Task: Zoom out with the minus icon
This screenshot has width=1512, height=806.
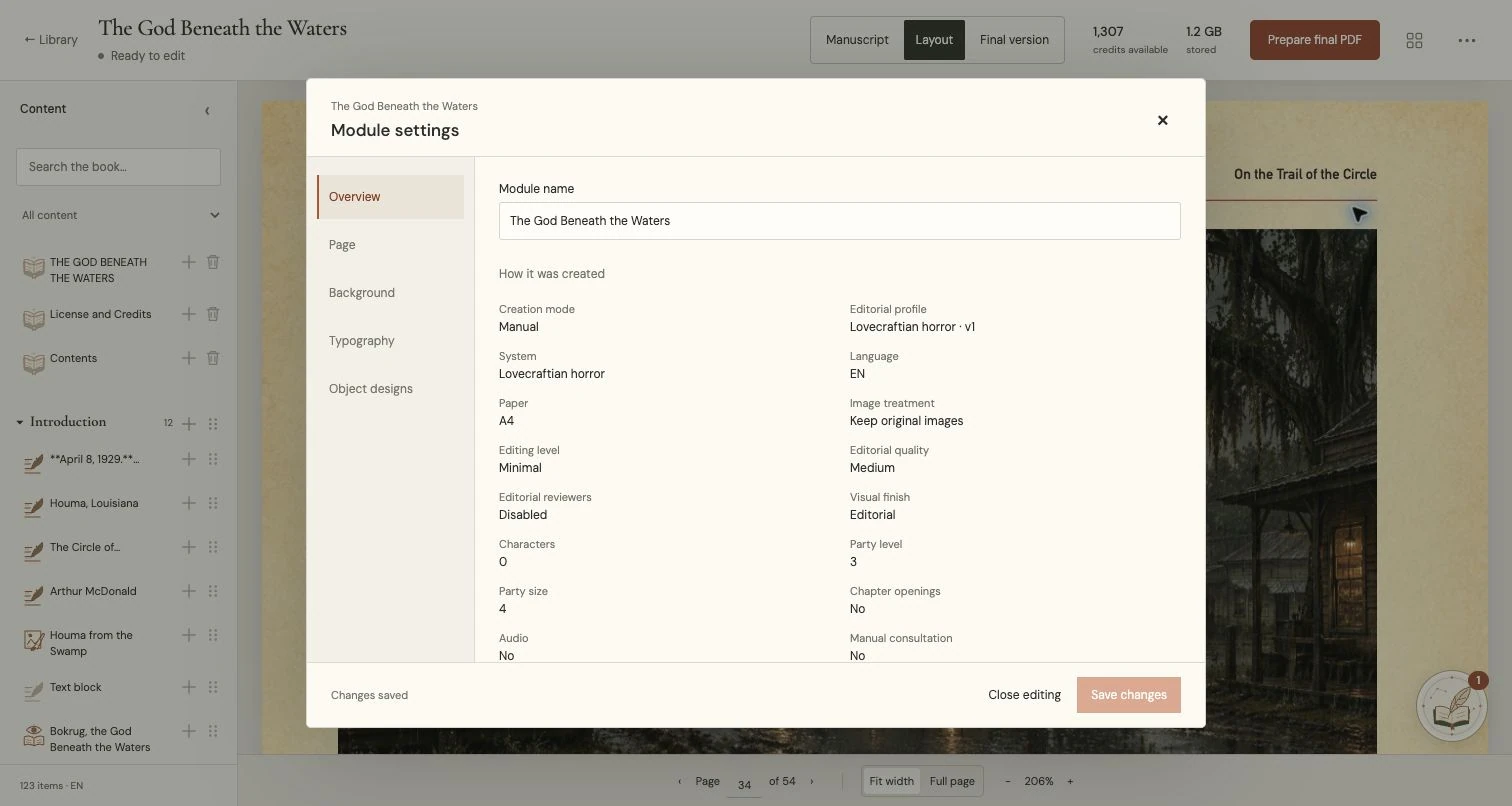Action: [x=1007, y=782]
